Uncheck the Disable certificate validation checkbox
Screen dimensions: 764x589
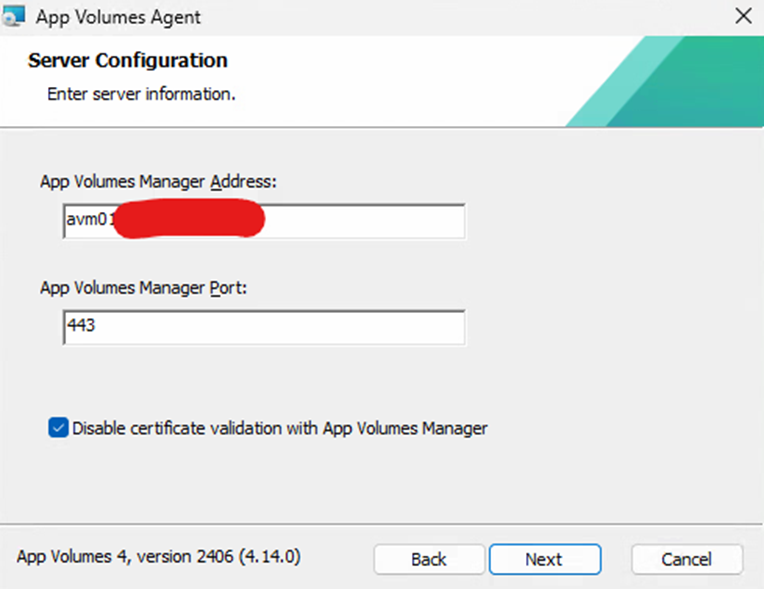58,428
